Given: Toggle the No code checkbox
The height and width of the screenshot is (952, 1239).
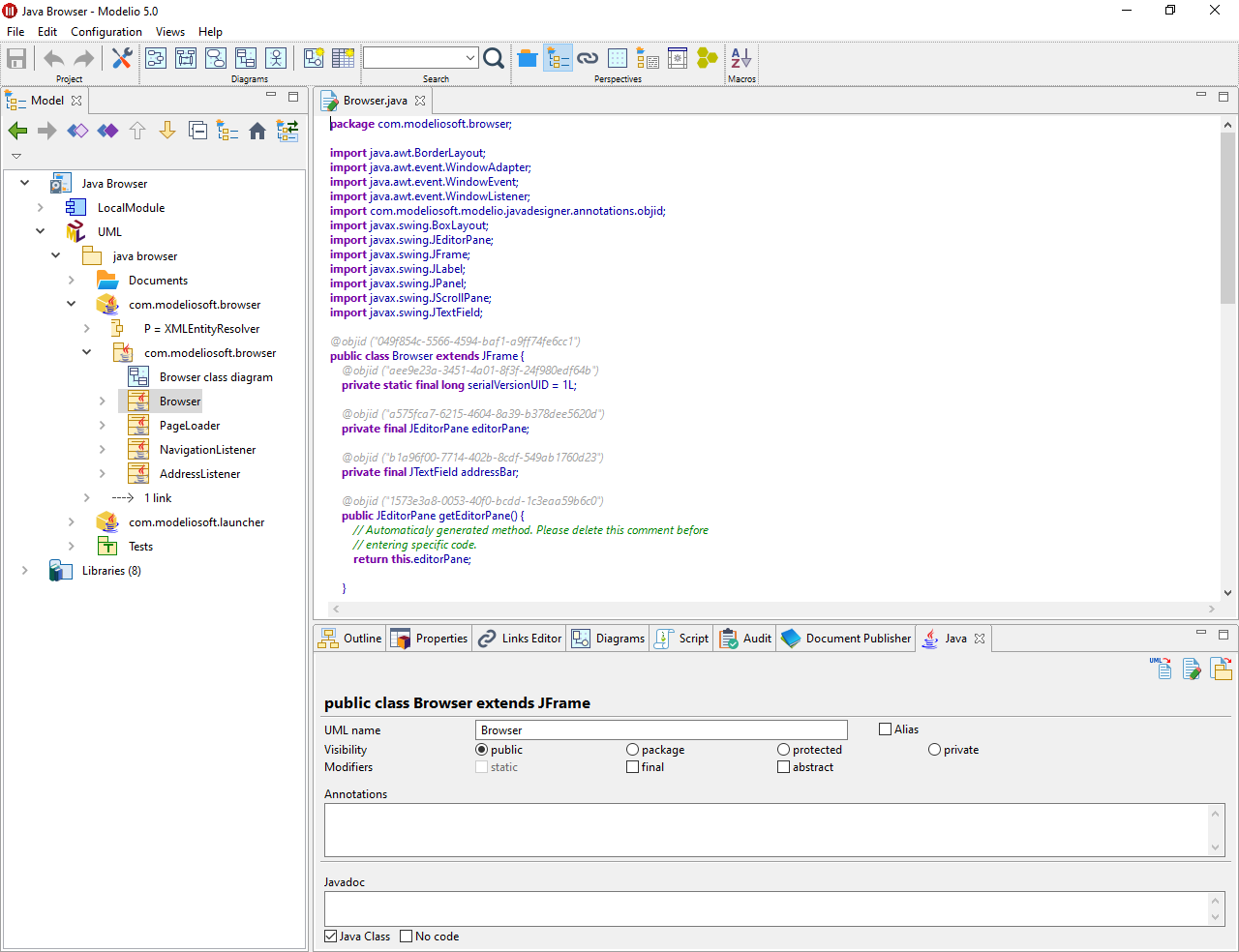Looking at the screenshot, I should pyautogui.click(x=407, y=937).
